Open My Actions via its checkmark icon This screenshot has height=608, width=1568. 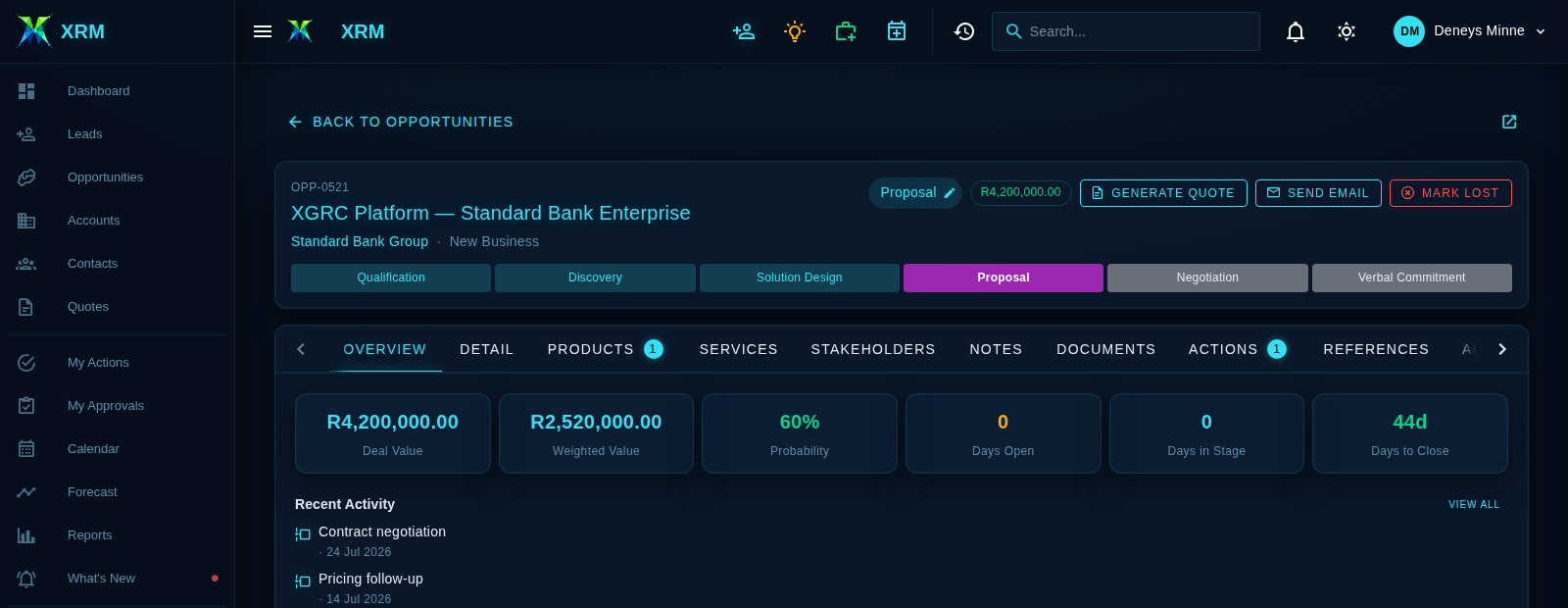coord(26,363)
